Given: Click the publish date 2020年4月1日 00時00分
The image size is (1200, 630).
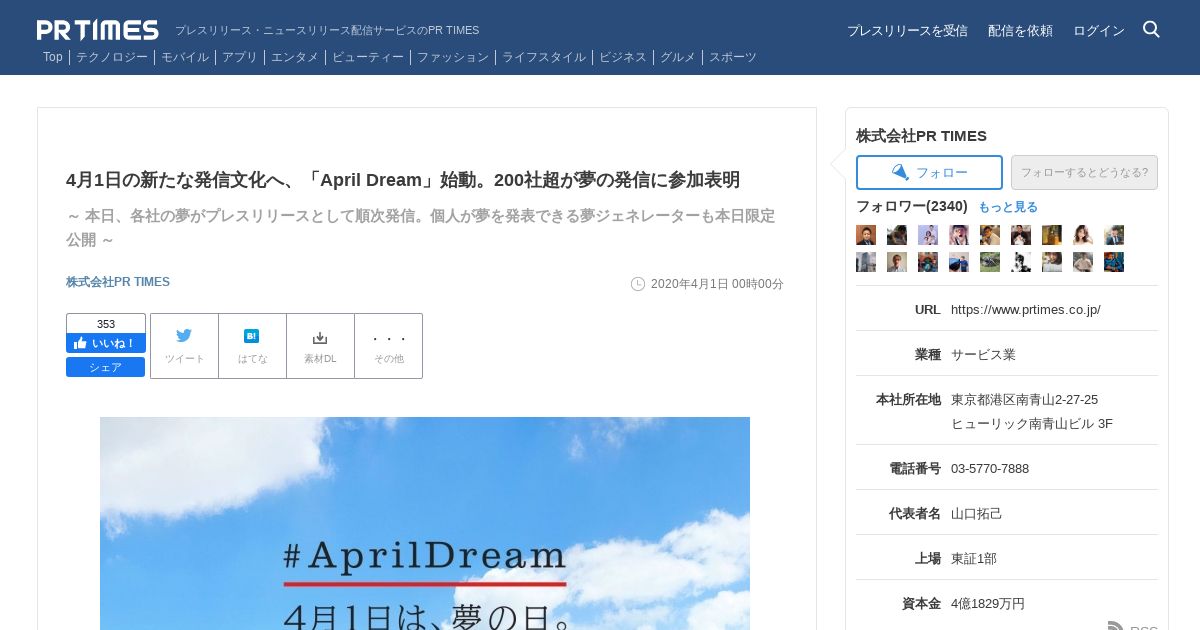Looking at the screenshot, I should pyautogui.click(x=717, y=284).
